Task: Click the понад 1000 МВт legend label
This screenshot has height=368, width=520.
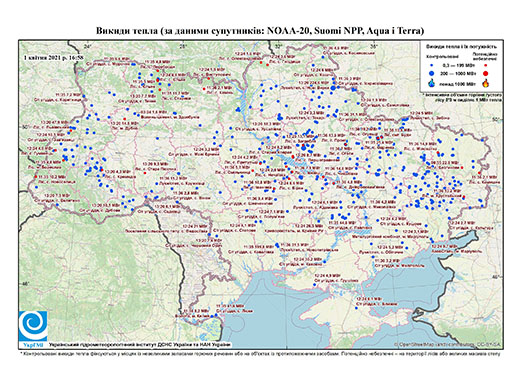Action: tap(458, 83)
